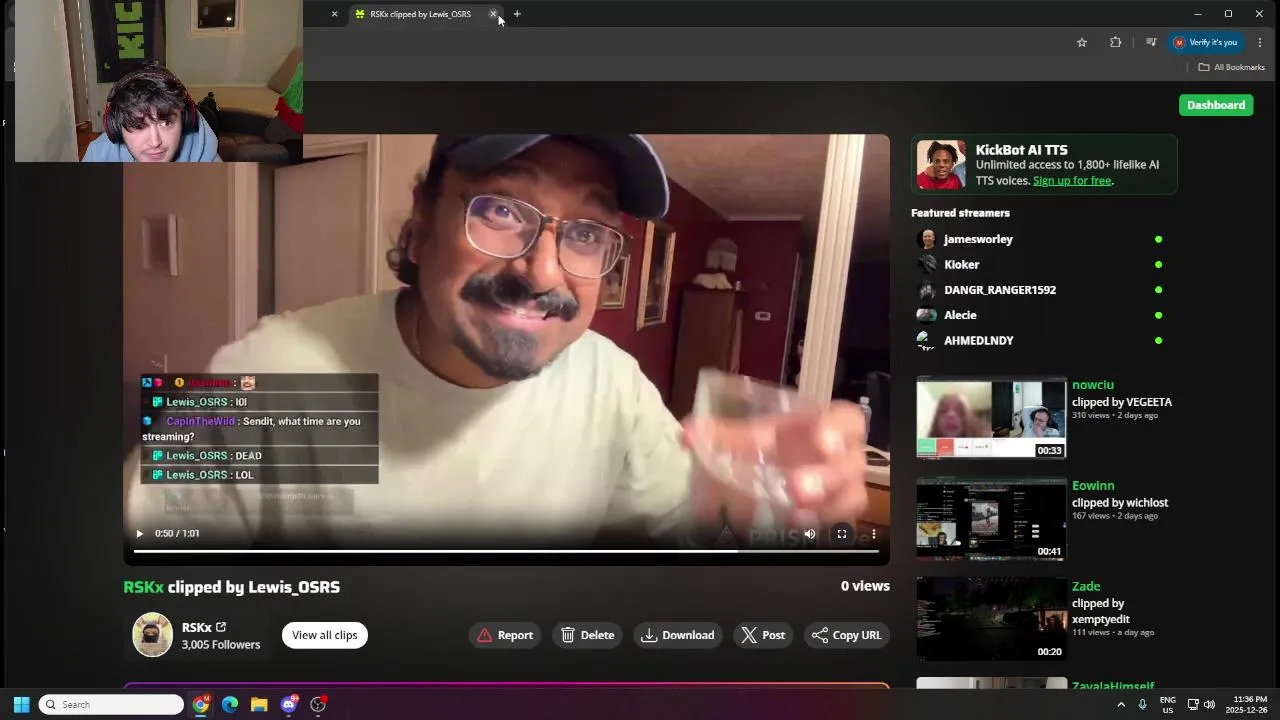This screenshot has height=720, width=1280.
Task: Open the system volume tray icon
Action: pyautogui.click(x=1209, y=705)
